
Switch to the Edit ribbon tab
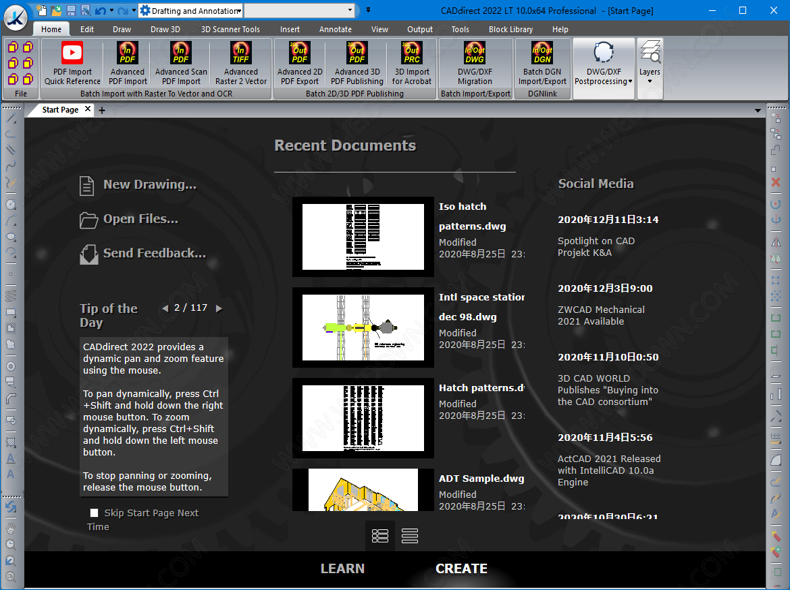[87, 29]
